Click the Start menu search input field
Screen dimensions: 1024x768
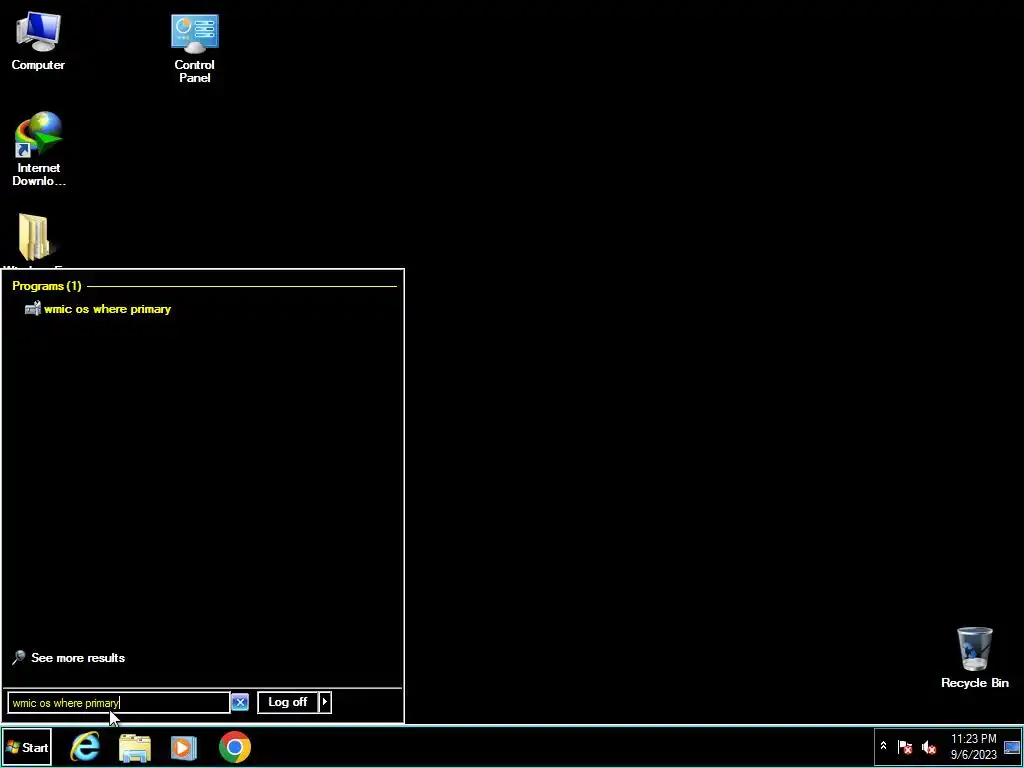point(119,703)
